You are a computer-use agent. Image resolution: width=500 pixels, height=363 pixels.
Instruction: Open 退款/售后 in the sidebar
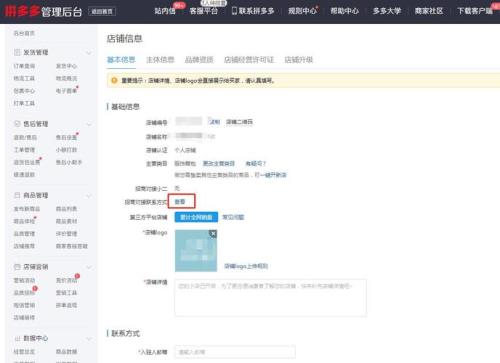pyautogui.click(x=25, y=137)
